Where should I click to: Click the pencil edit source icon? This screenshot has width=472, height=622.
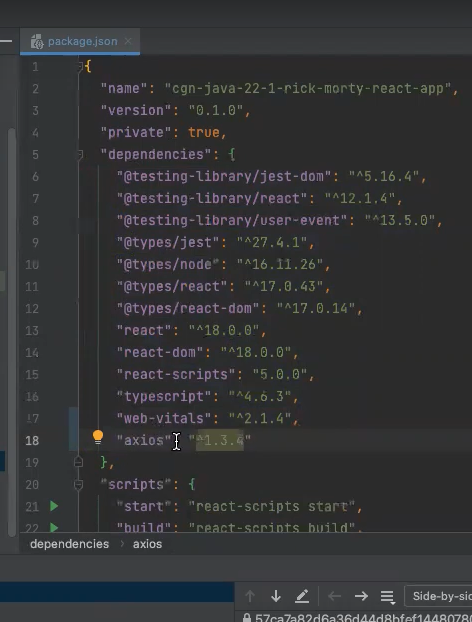[x=302, y=596]
